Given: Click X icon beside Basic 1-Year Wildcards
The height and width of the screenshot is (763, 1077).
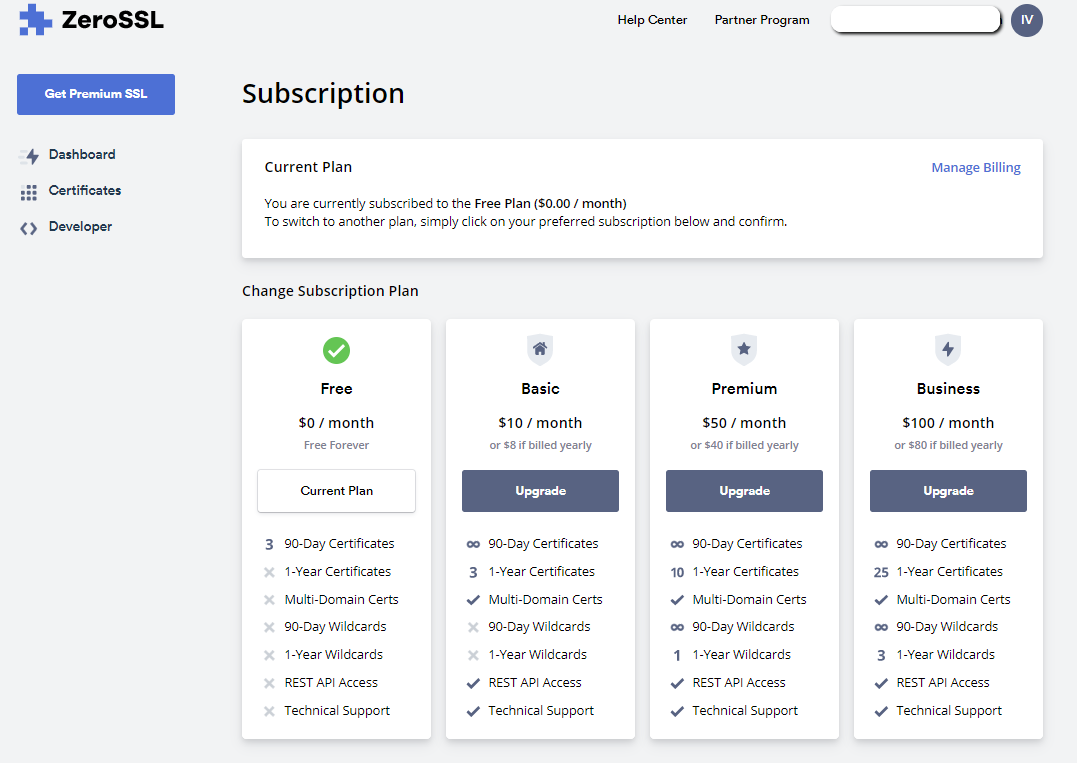Looking at the screenshot, I should pyautogui.click(x=473, y=655).
